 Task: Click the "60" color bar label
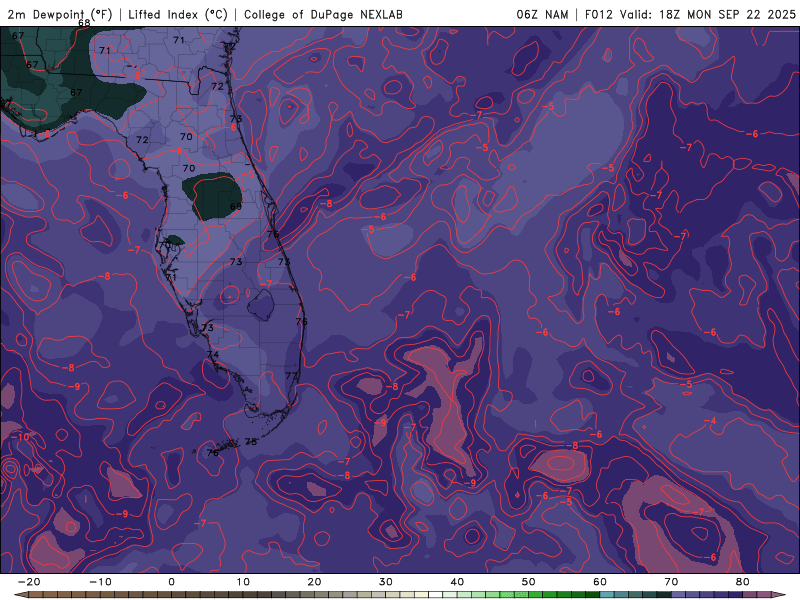click(x=600, y=582)
